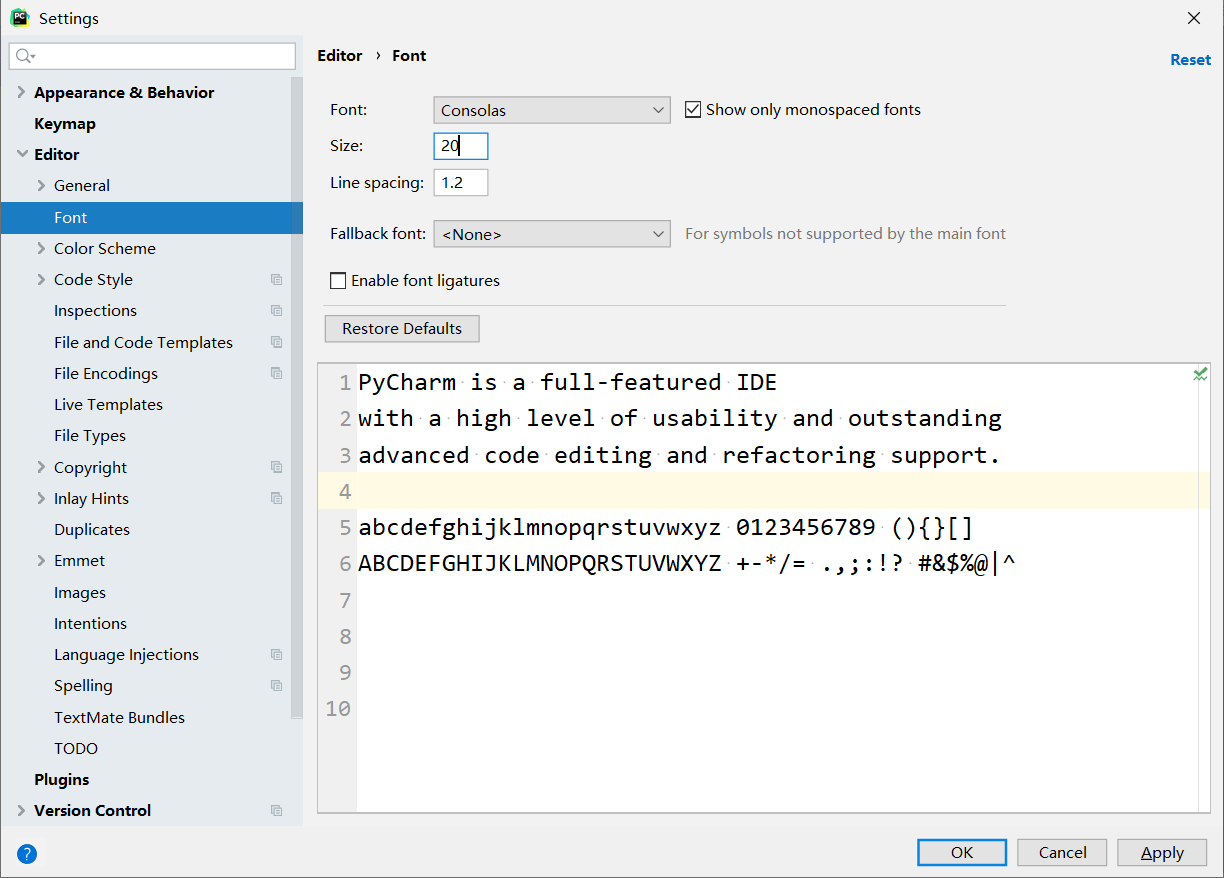Viewport: 1224px width, 878px height.
Task: Expand the Emmet node
Action: pyautogui.click(x=41, y=561)
